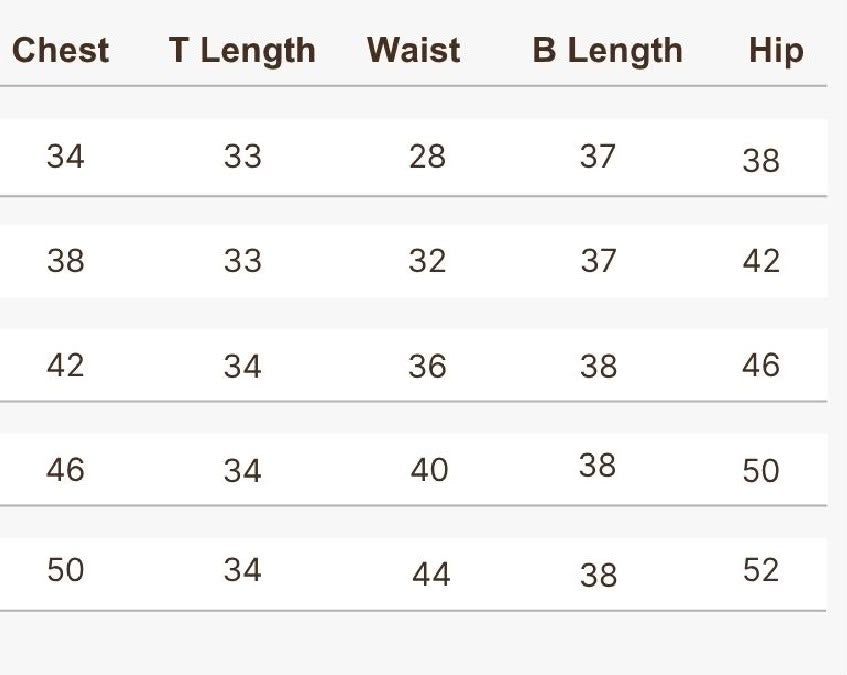The image size is (847, 675).
Task: Select chest value 42 in third row
Action: pos(65,365)
